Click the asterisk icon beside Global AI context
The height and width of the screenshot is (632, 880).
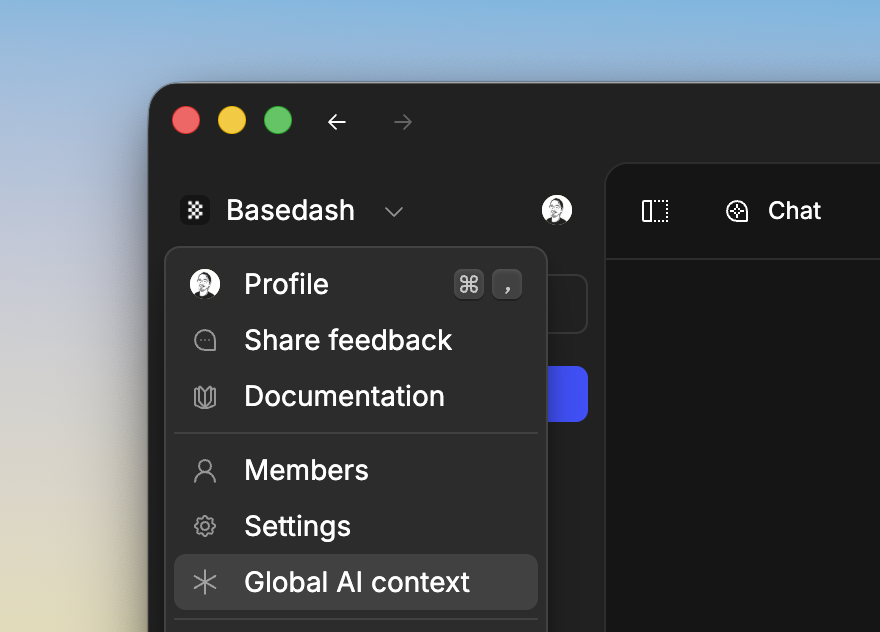(x=205, y=582)
